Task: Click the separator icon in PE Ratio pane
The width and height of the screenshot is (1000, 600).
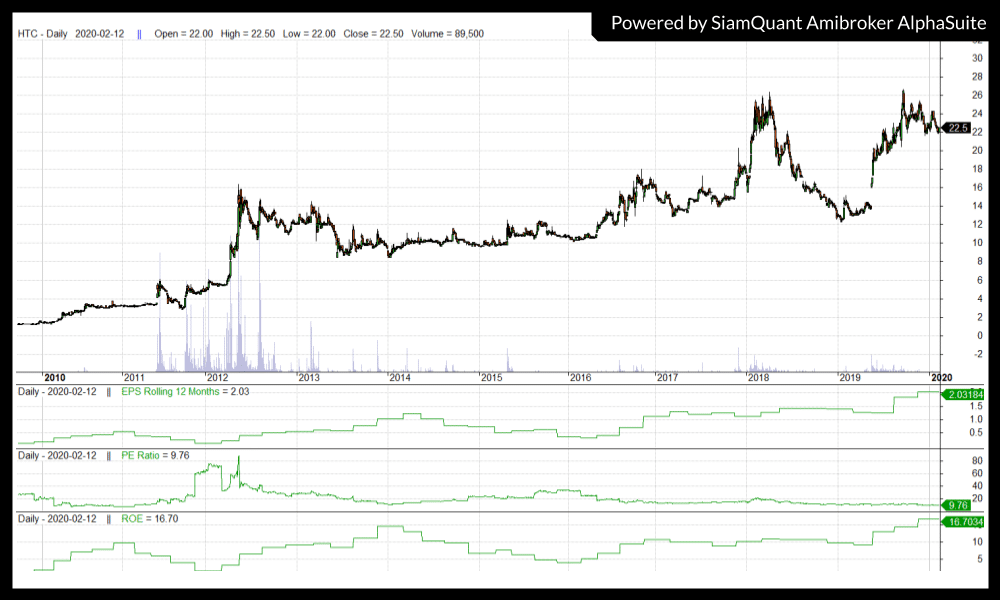Action: [x=108, y=456]
